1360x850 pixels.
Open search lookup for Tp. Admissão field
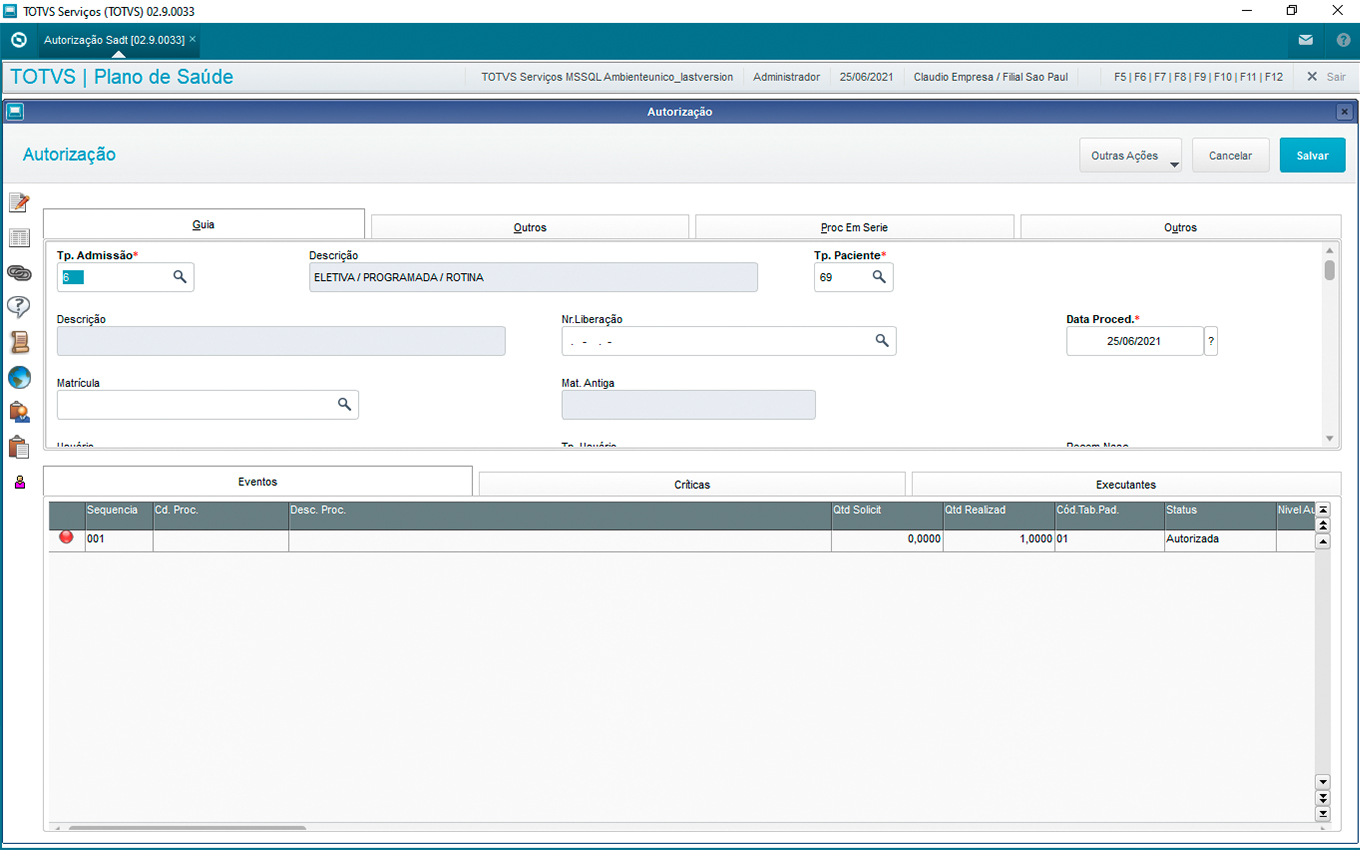180,277
